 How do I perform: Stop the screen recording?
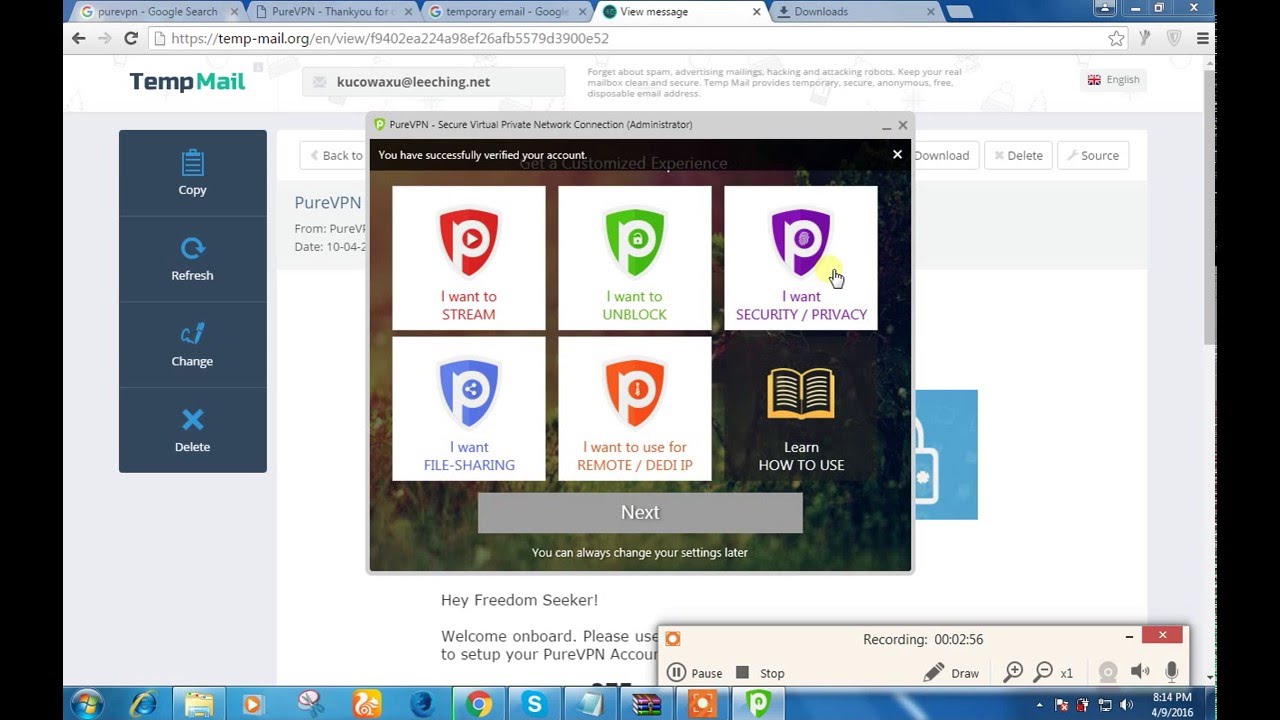pyautogui.click(x=761, y=673)
